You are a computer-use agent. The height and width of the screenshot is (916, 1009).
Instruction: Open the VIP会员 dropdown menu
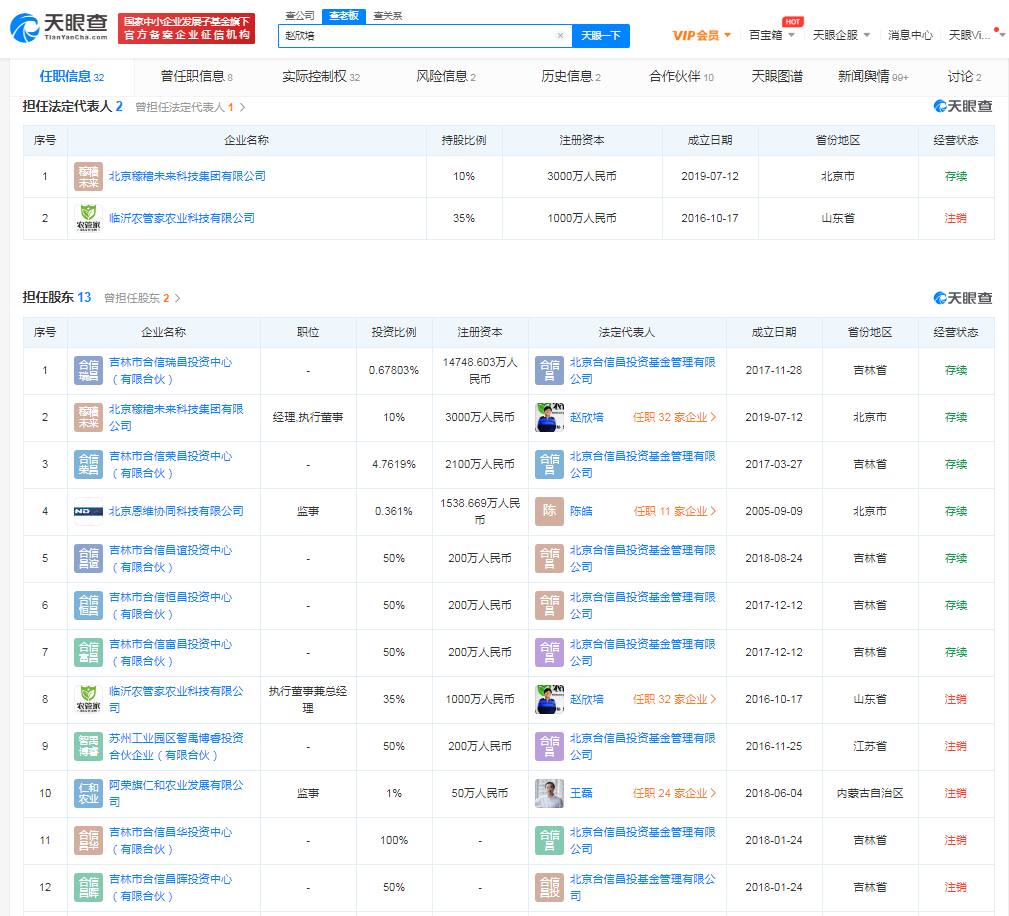coord(701,35)
